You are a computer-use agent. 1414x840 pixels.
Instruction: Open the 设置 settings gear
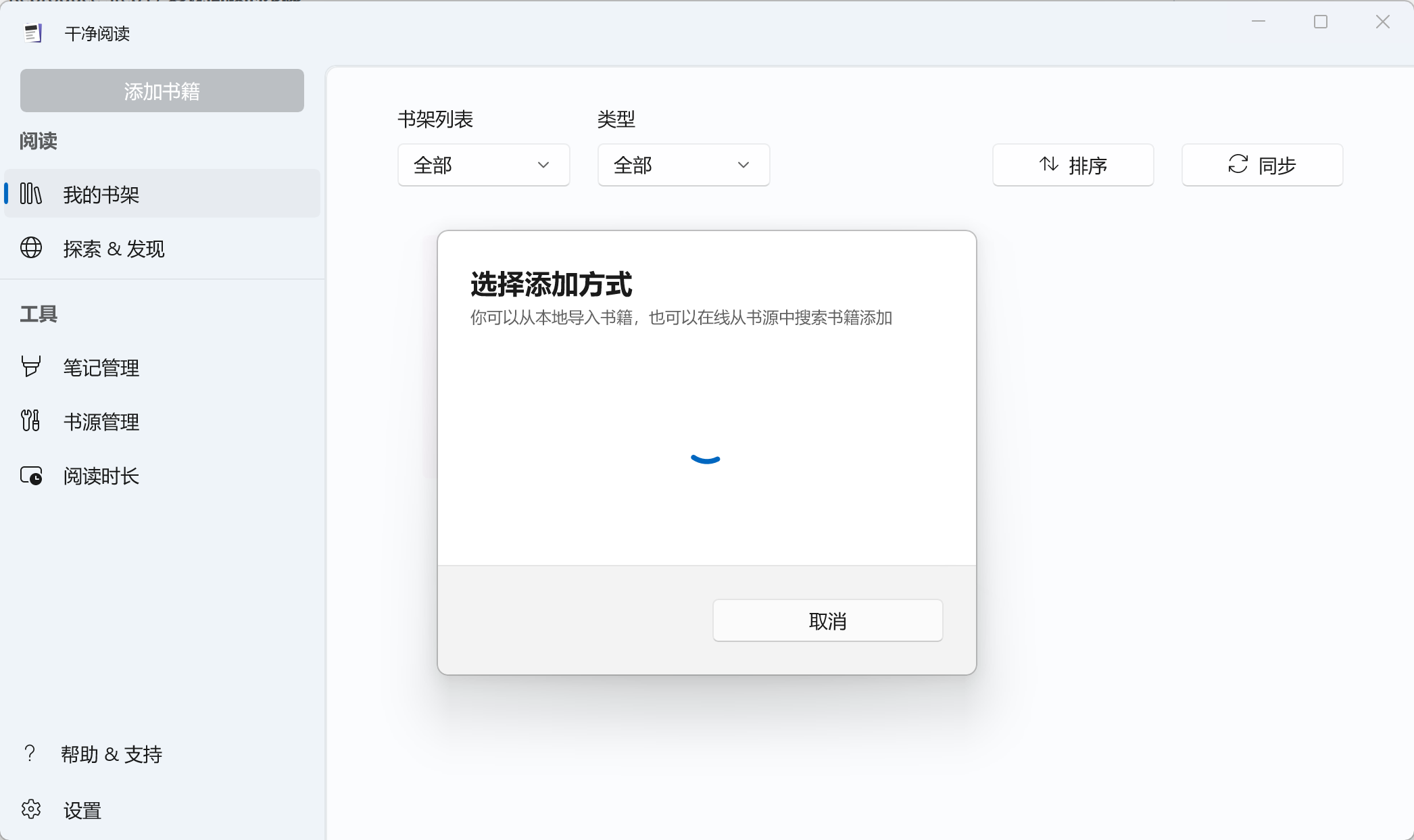point(30,810)
